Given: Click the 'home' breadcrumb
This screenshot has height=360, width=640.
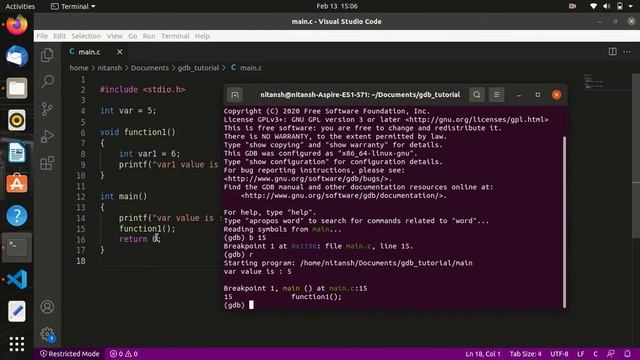Looking at the screenshot, I should pos(79,68).
